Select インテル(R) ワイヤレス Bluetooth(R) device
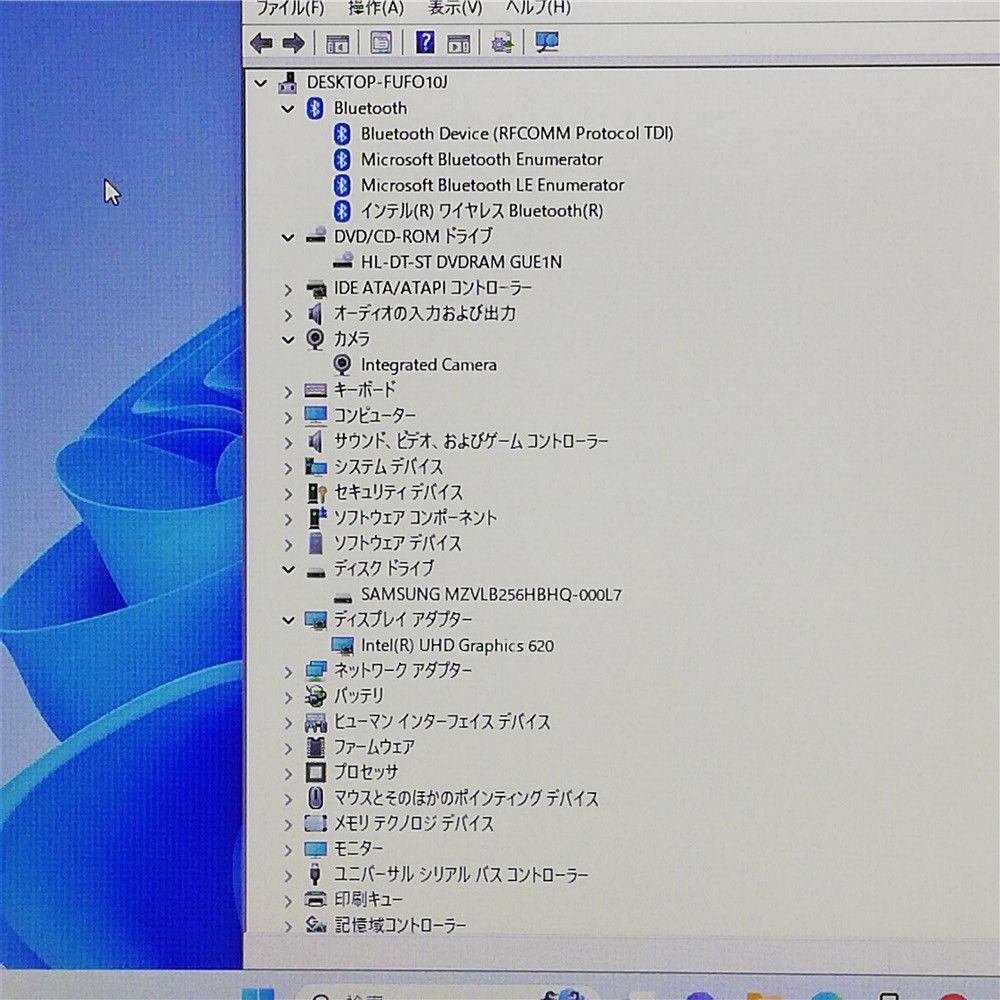Viewport: 1000px width, 1000px height. [x=482, y=210]
